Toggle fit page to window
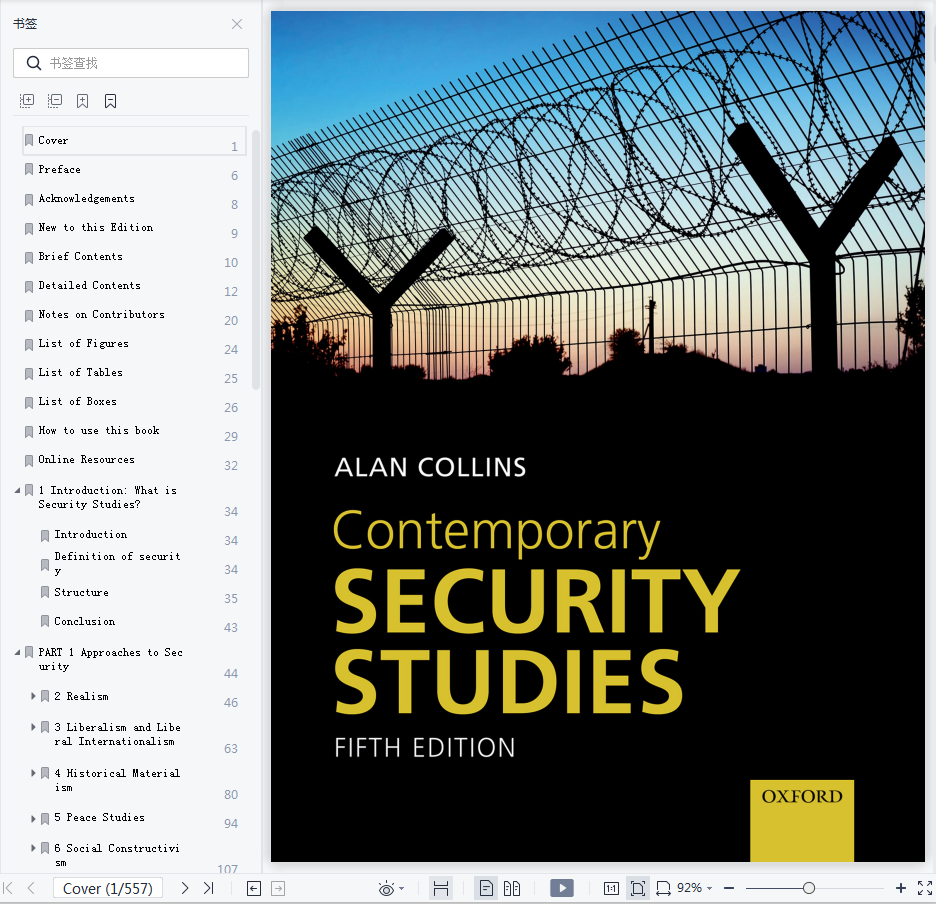Screen dimensions: 936x904 click(638, 888)
